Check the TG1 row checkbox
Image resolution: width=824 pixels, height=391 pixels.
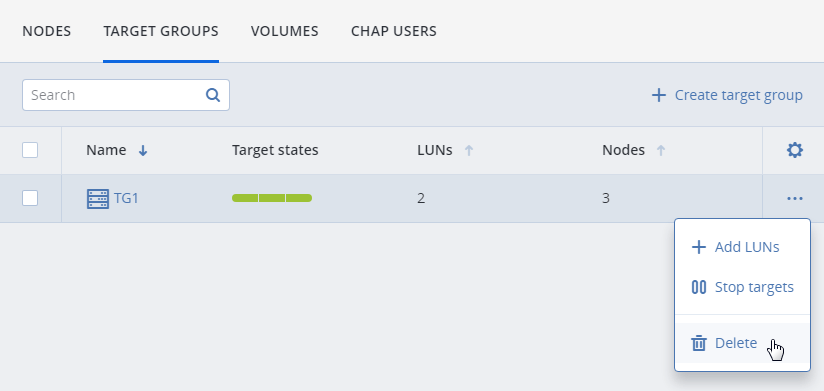click(x=30, y=198)
